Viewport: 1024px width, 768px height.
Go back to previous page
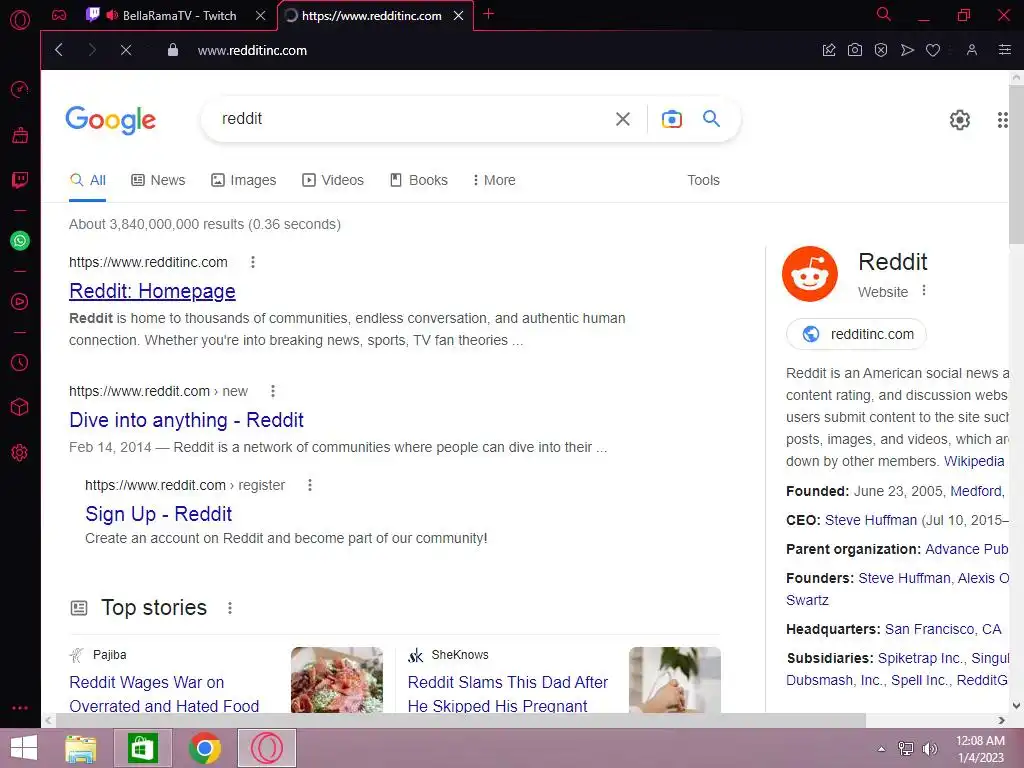59,50
